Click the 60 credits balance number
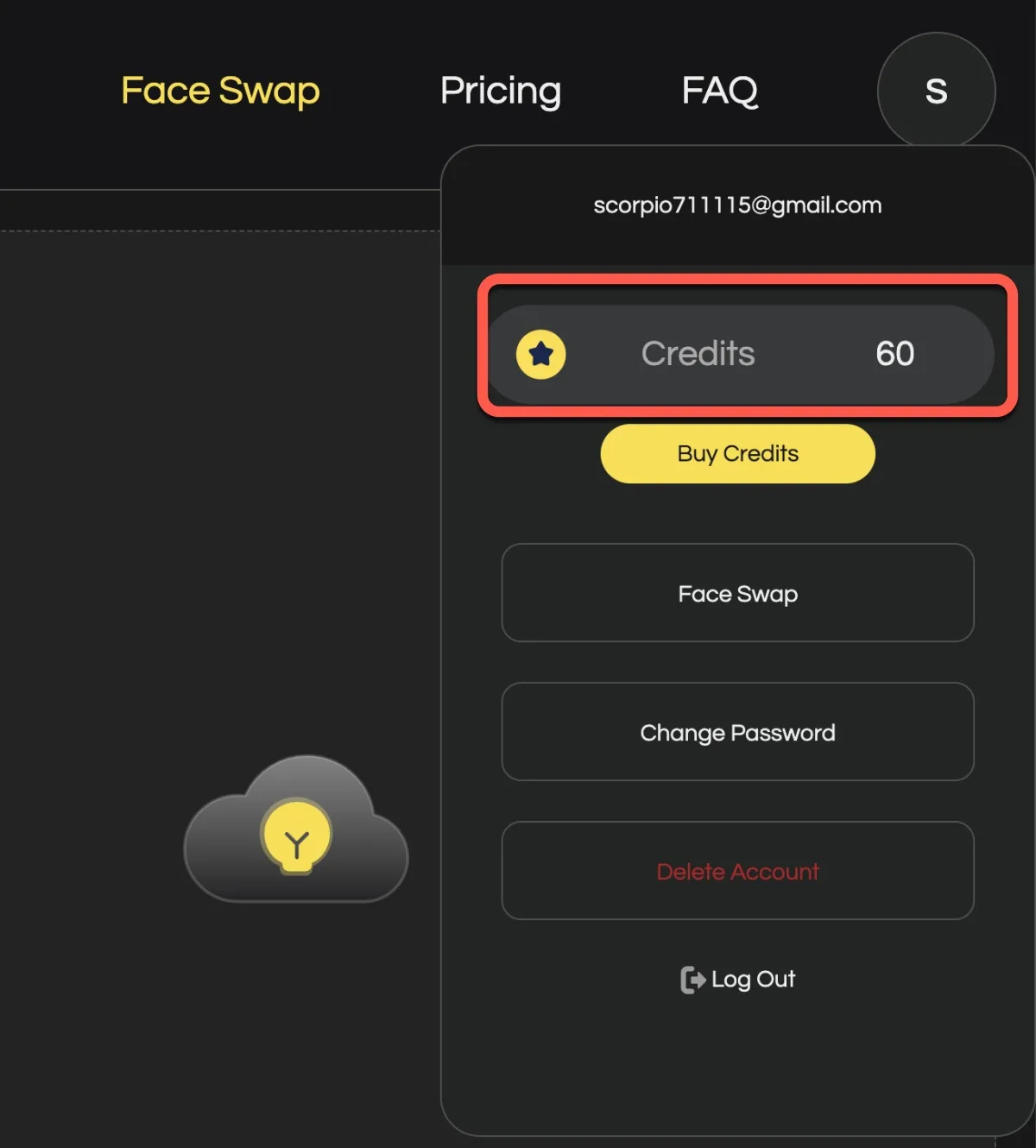1036x1148 pixels. point(894,354)
